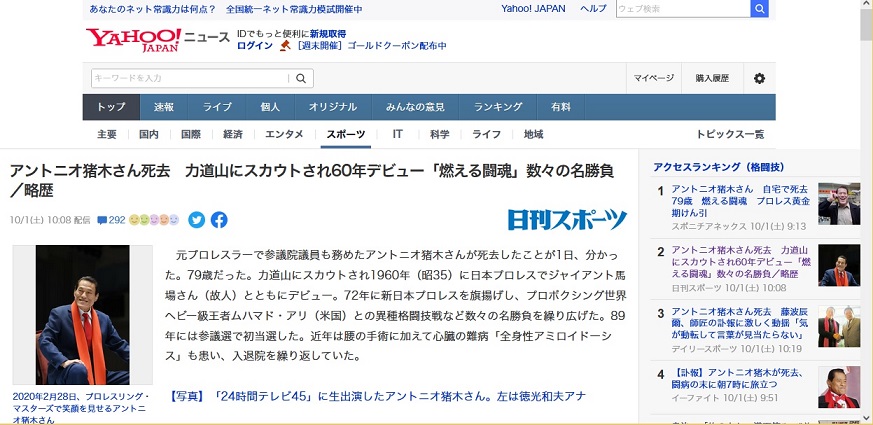Click the Yahoo! JAPAN News logo
Screen dimensions: 873x425
pos(158,40)
